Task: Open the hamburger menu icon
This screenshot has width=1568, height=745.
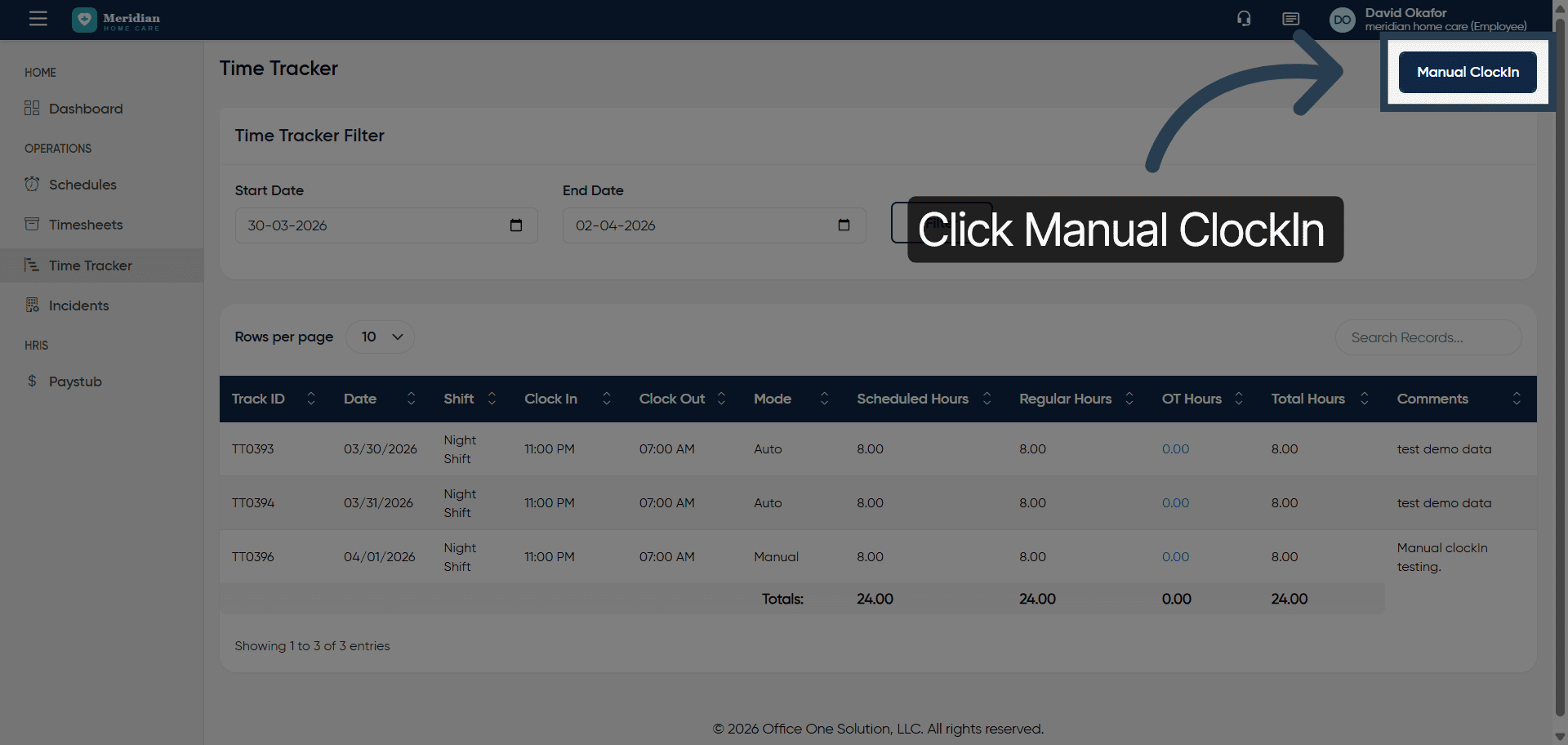Action: coord(38,19)
